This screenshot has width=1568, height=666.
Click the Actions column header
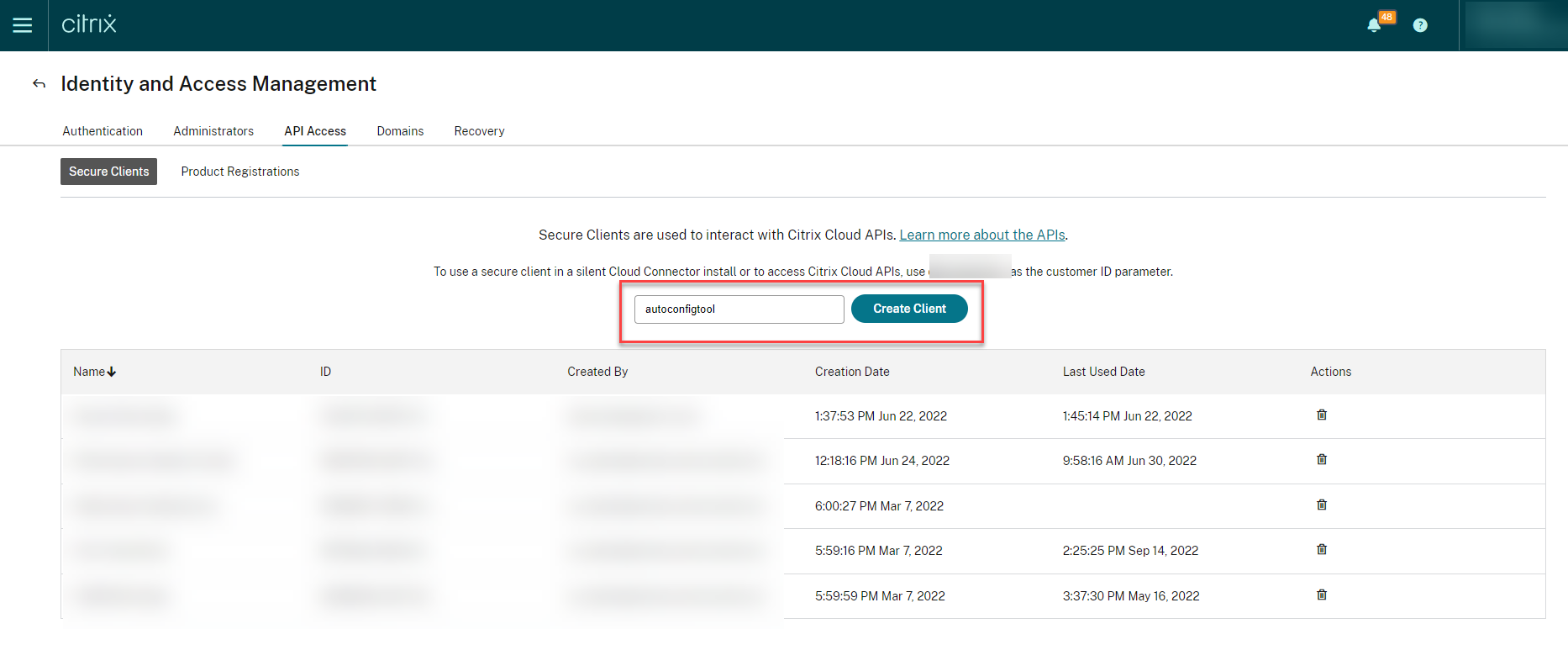point(1331,372)
